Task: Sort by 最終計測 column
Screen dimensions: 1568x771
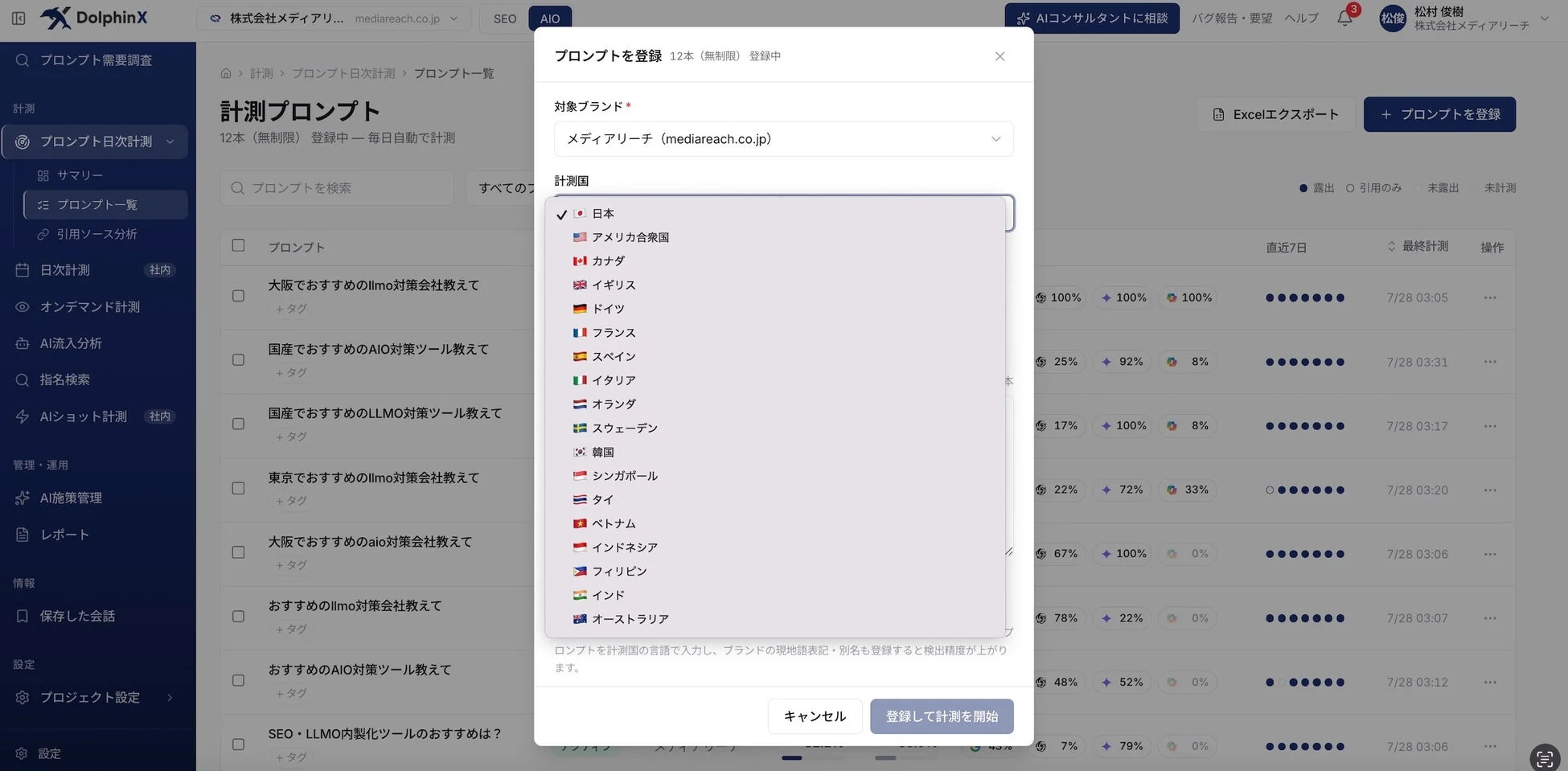Action: coord(1418,246)
